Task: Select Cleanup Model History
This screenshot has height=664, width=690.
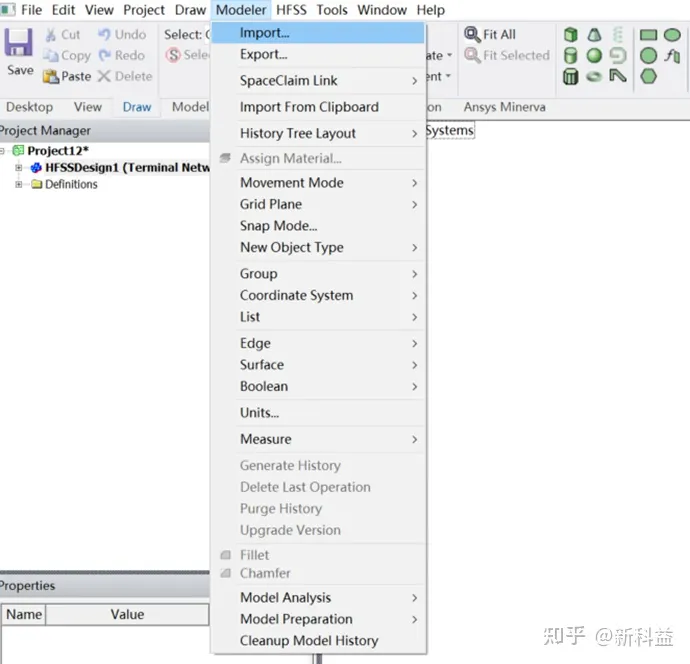Action: [319, 641]
